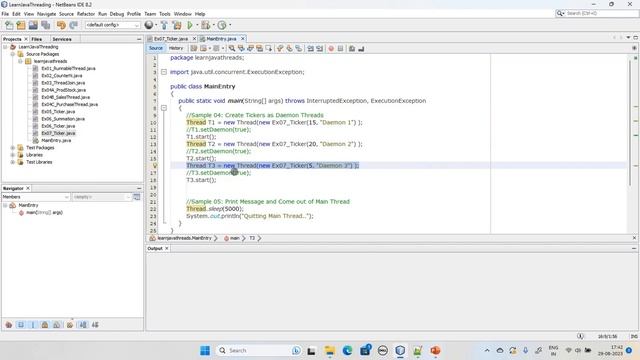This screenshot has height=360, width=640.
Task: Switch to the Ex07_Ticker.java editor tab
Action: [x=171, y=39]
